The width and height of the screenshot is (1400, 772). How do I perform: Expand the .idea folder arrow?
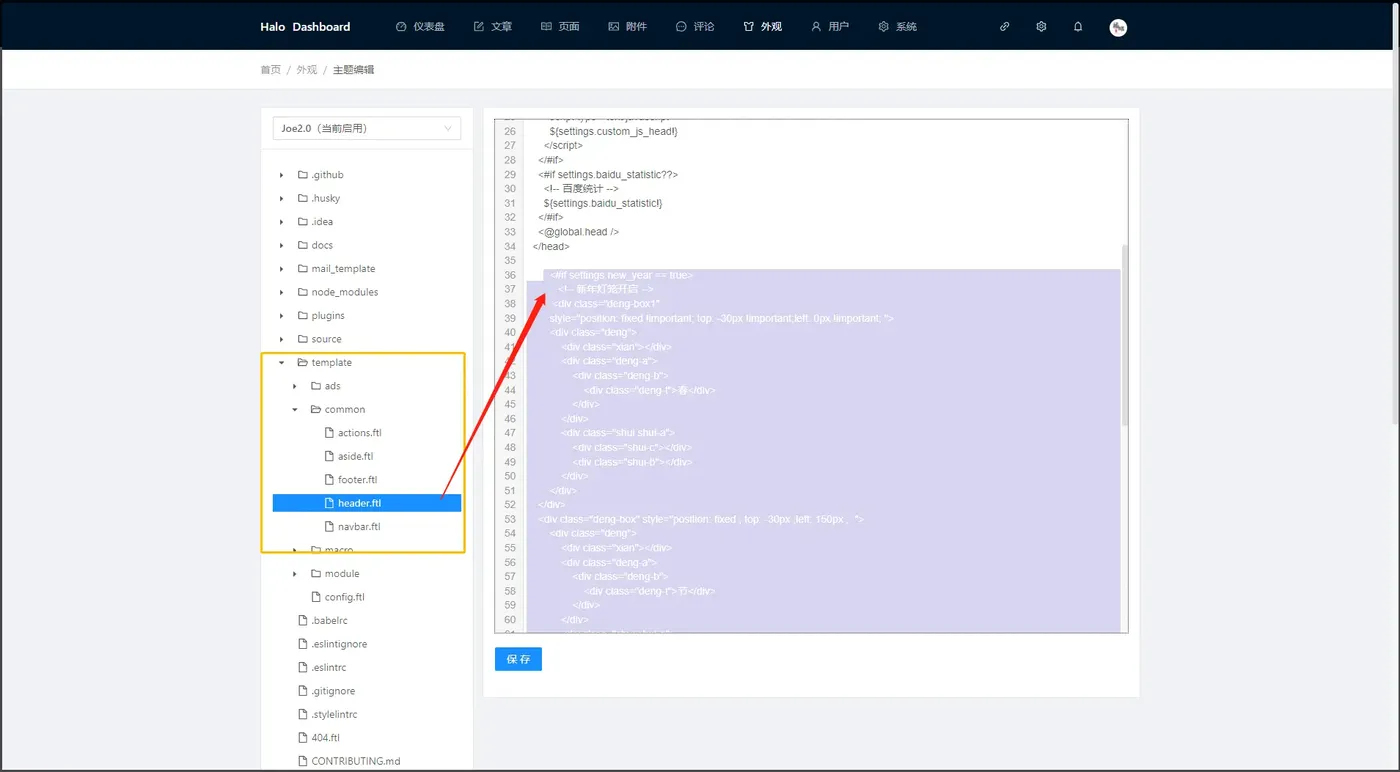pyautogui.click(x=282, y=222)
